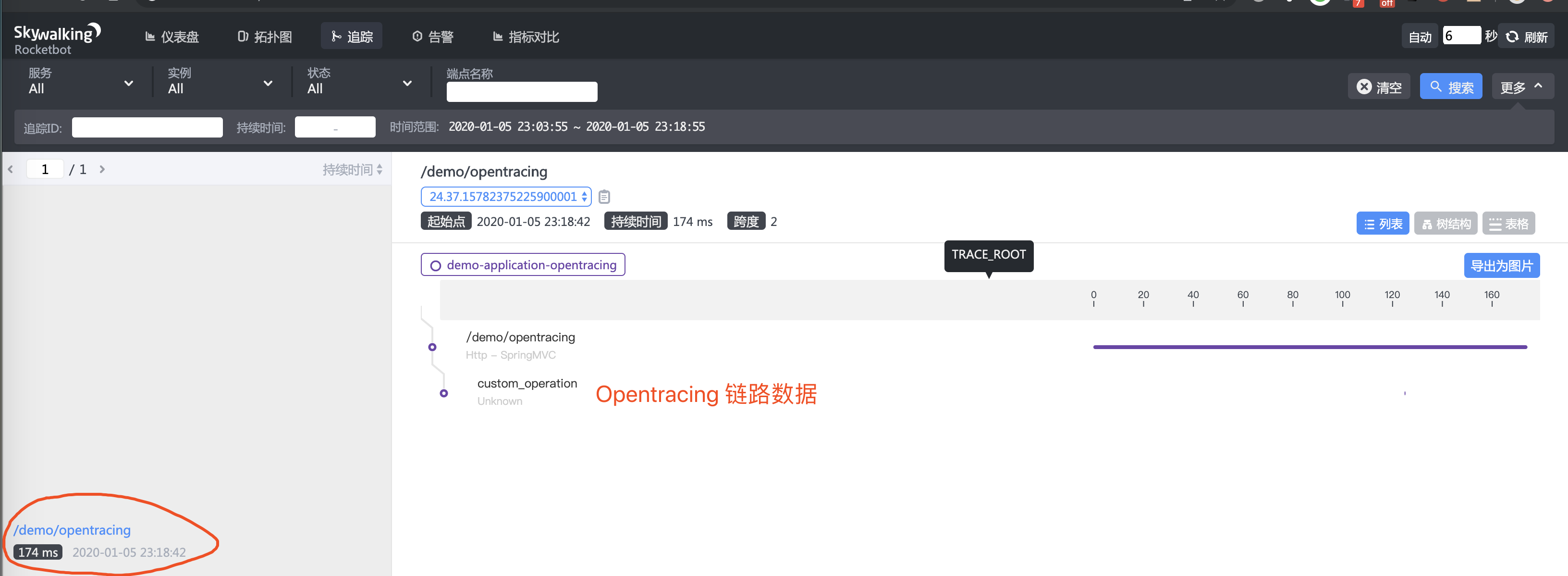This screenshot has width=1568, height=576.
Task: Export the trace as image
Action: (x=1501, y=266)
